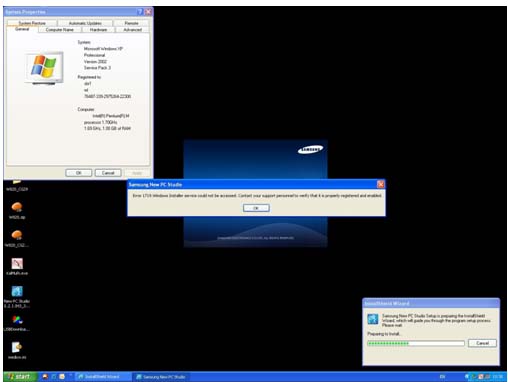Cancel the InstallShield Wizard setup

(482, 343)
